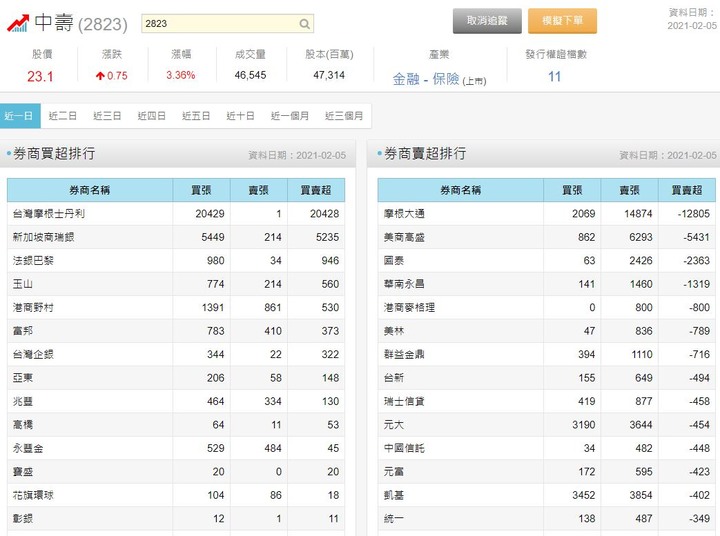Open the 金融 - 保險 industry link
720x536 pixels.
(x=426, y=79)
